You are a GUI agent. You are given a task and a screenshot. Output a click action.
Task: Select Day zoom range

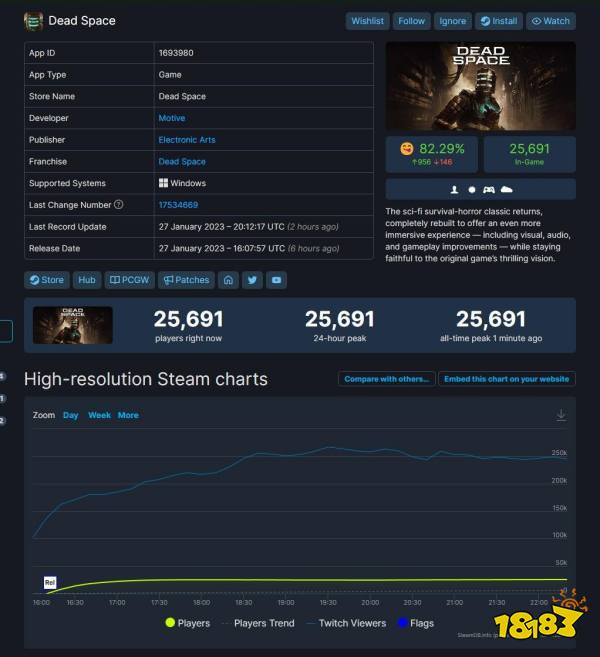(x=70, y=415)
